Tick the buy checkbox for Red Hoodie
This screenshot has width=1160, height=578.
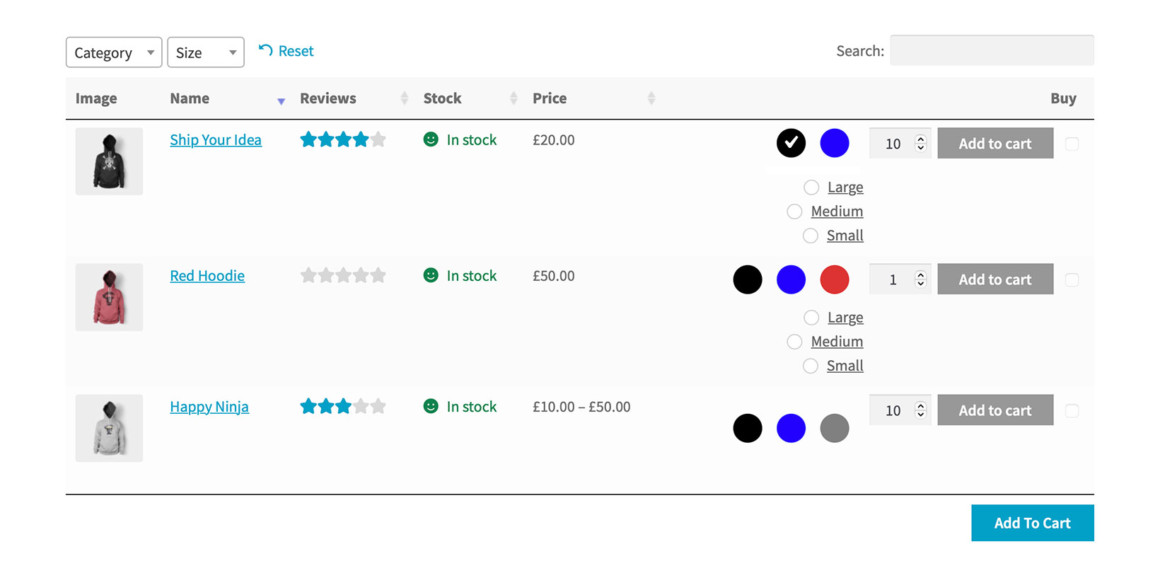click(1072, 280)
